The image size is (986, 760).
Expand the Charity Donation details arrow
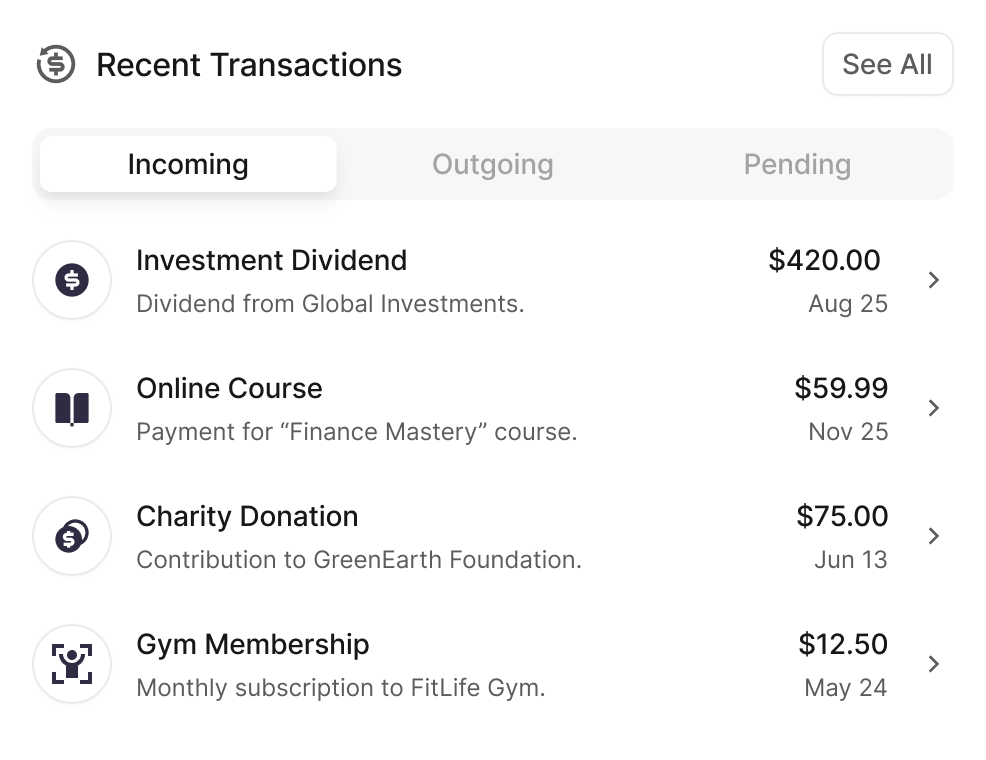(934, 536)
